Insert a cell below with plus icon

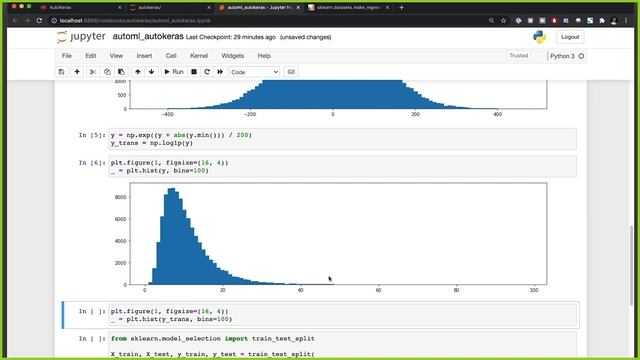click(77, 72)
